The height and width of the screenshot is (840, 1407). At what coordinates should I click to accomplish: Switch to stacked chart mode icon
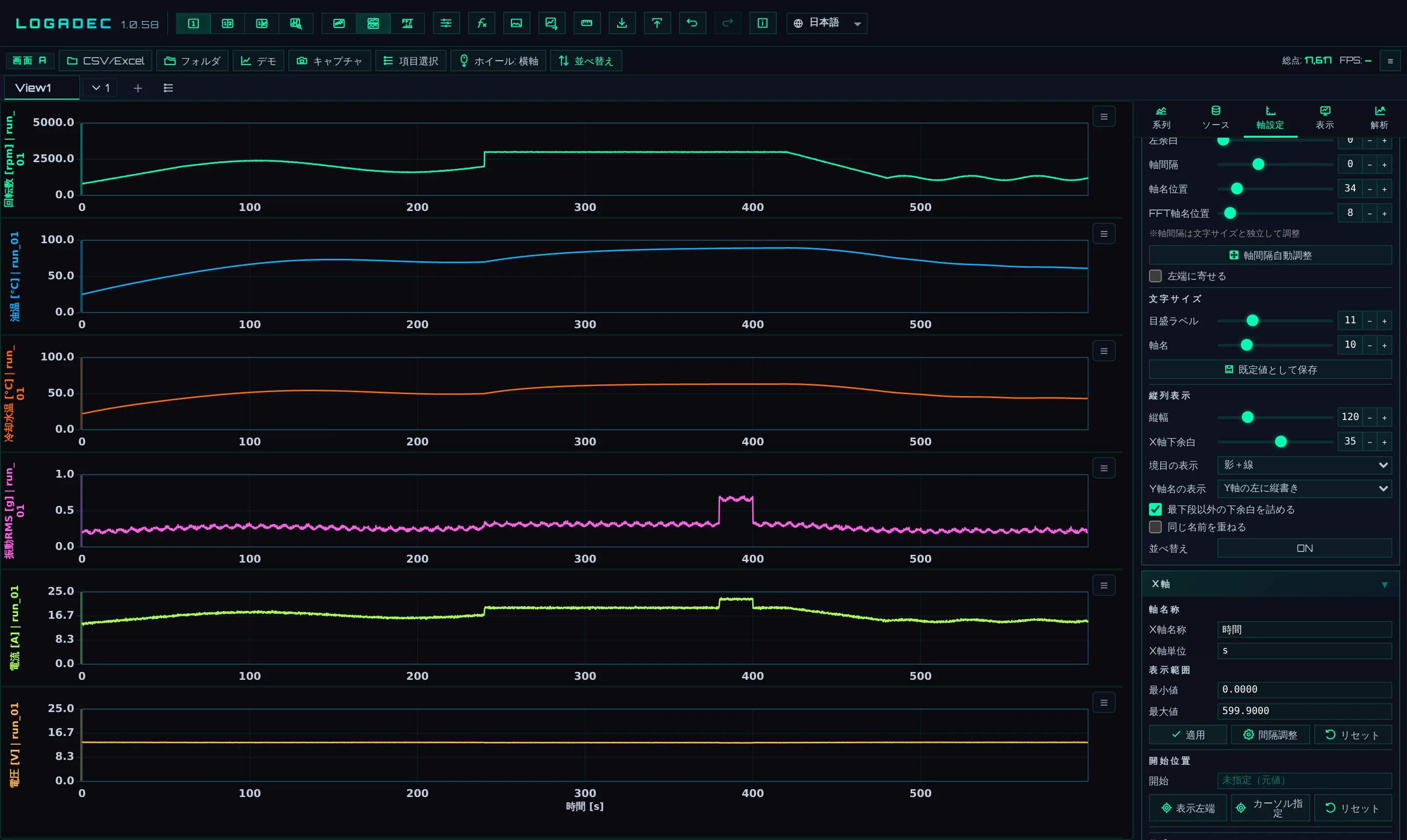(373, 23)
